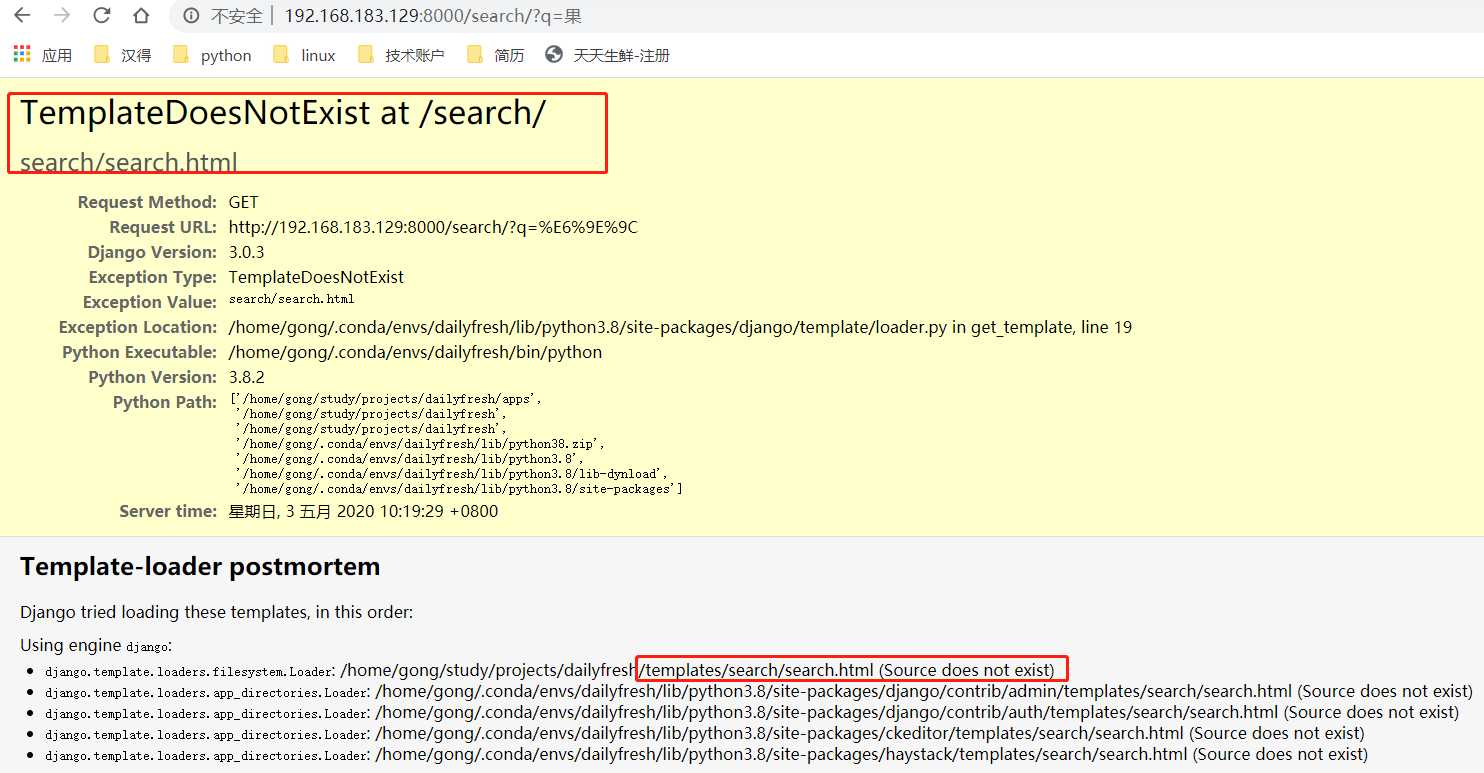
Task: Open the 技术账户 bookmark folder
Action: coord(400,55)
